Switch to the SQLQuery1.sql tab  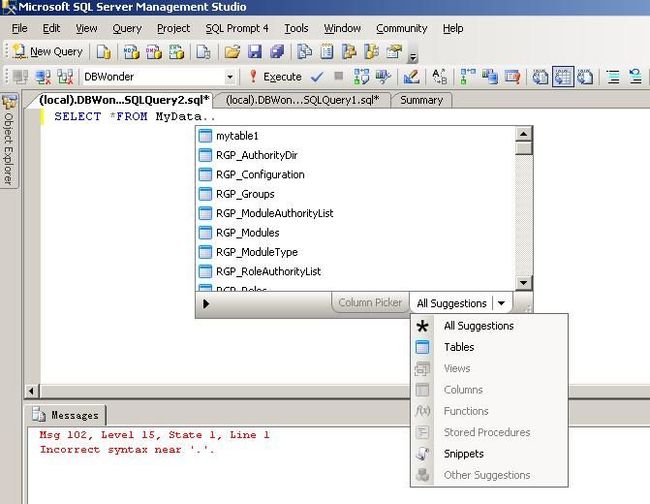pos(302,100)
